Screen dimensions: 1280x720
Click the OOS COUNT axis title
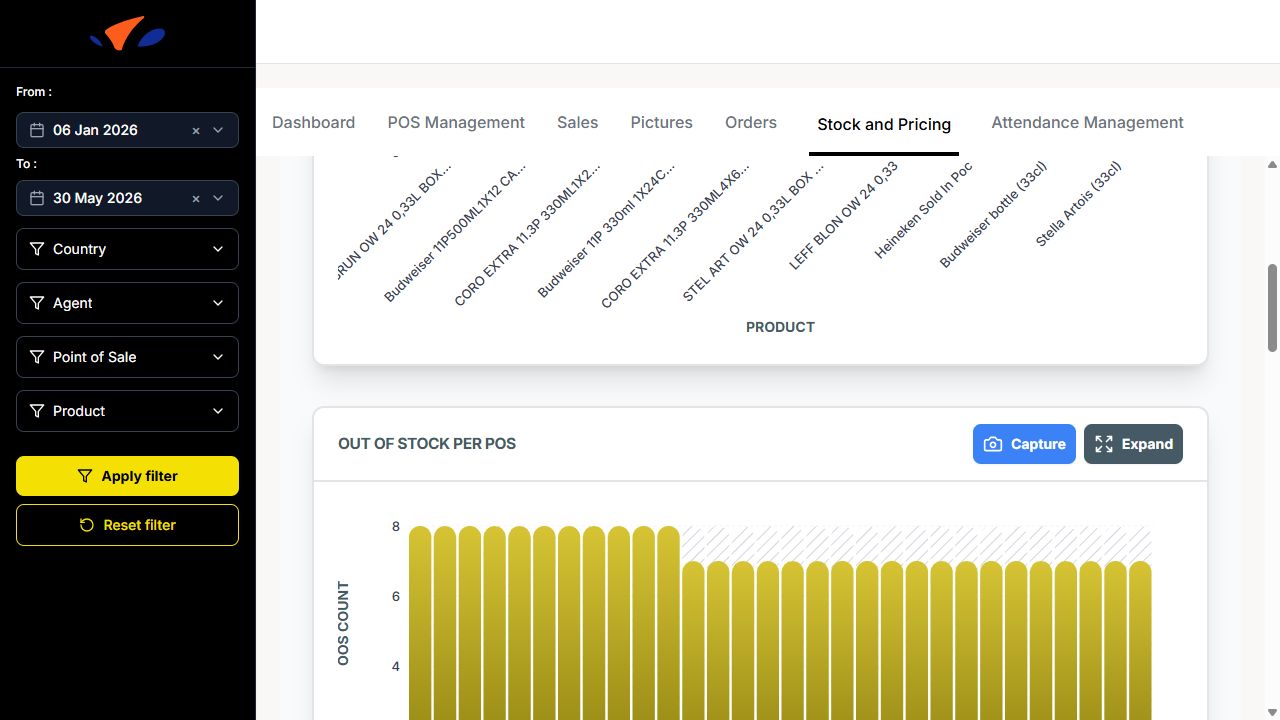[344, 624]
